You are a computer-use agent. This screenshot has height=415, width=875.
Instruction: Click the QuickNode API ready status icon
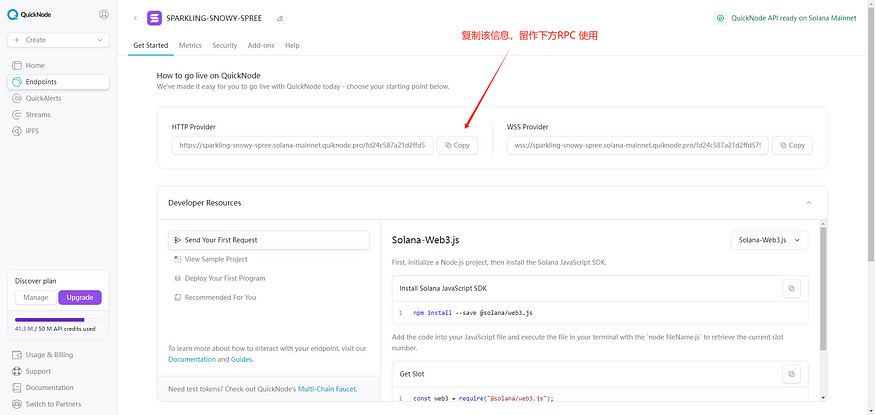pyautogui.click(x=720, y=18)
